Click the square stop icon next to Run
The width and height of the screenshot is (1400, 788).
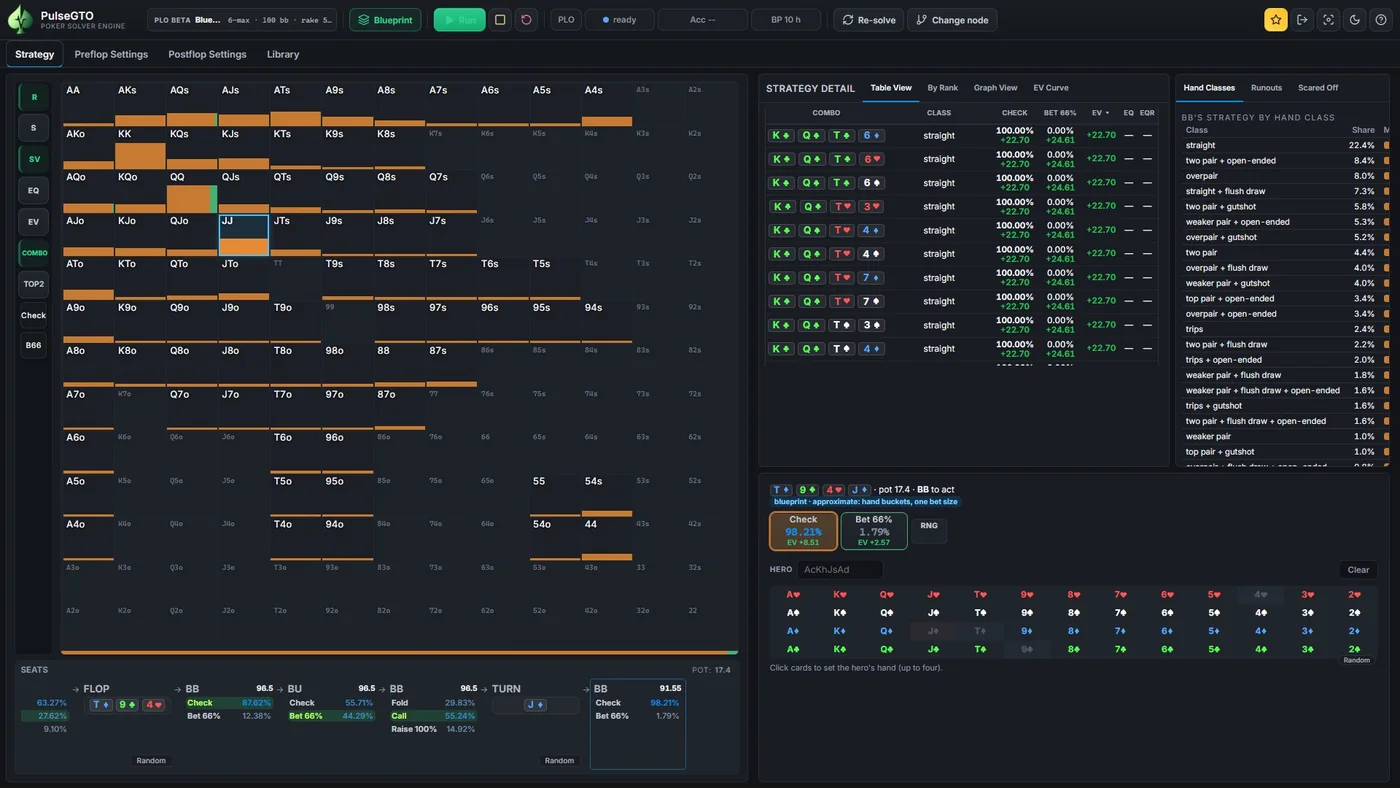500,20
